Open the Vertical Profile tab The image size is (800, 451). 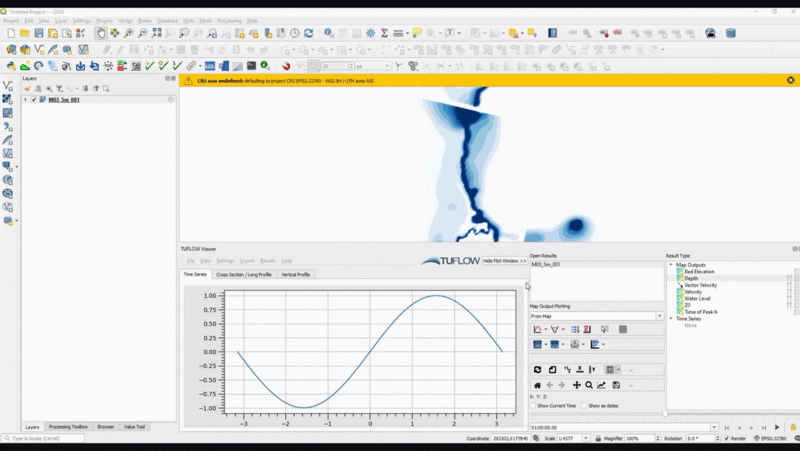pos(295,274)
